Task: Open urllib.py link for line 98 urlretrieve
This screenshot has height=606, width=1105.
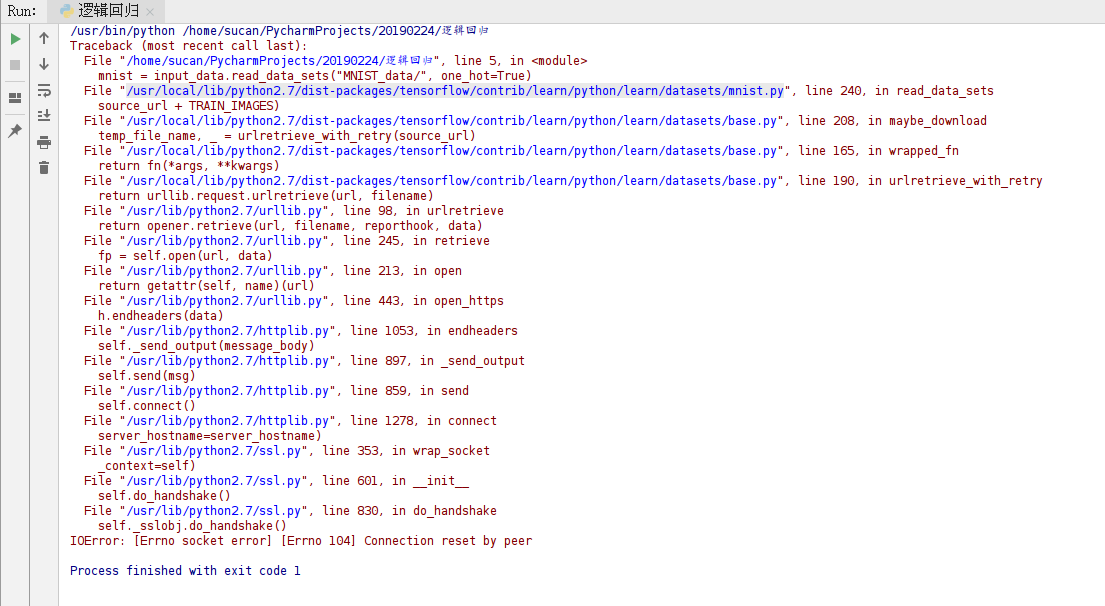Action: pos(223,211)
